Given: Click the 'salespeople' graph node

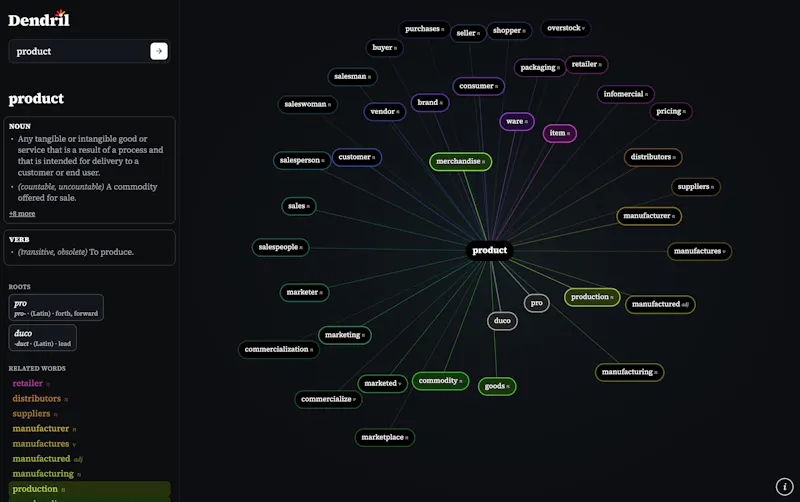Looking at the screenshot, I should (280, 247).
